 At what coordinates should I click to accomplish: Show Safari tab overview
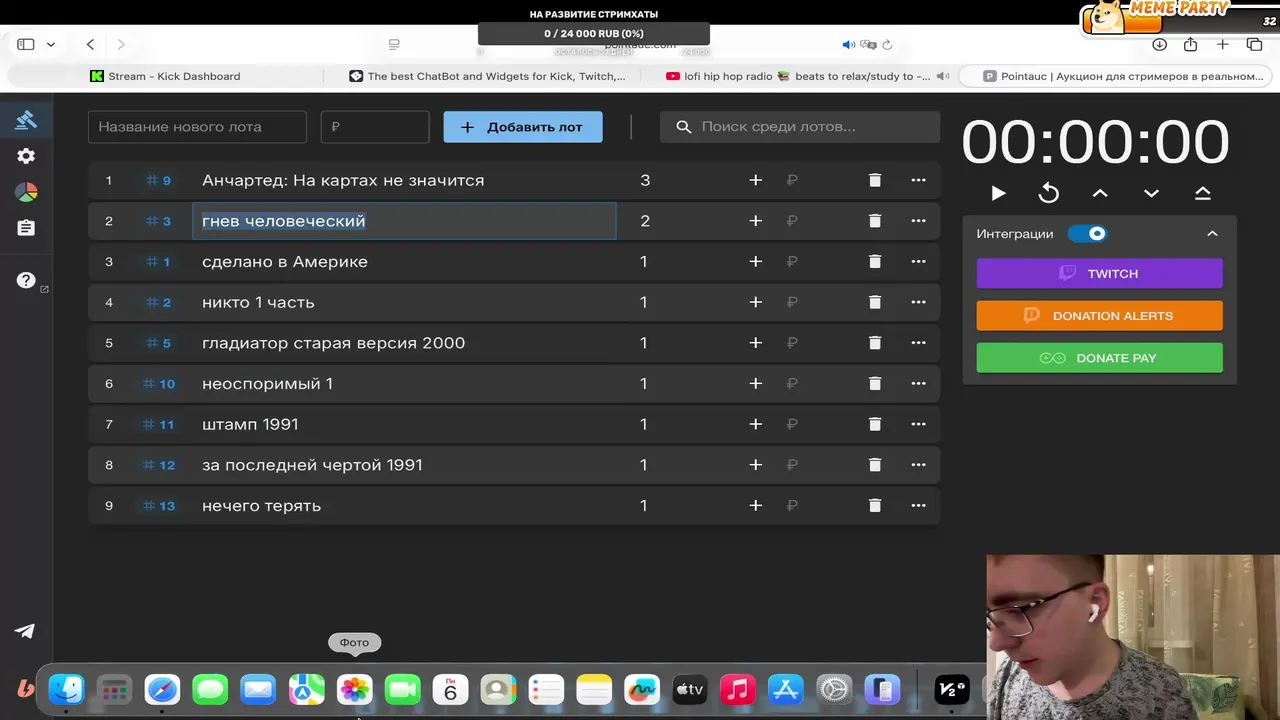click(x=1254, y=44)
